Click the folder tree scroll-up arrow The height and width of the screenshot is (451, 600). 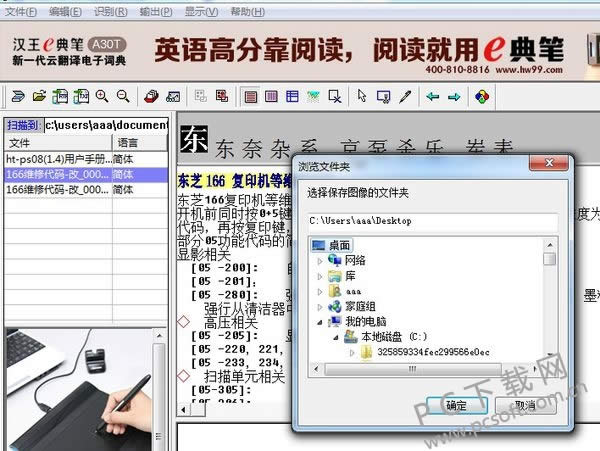click(549, 245)
